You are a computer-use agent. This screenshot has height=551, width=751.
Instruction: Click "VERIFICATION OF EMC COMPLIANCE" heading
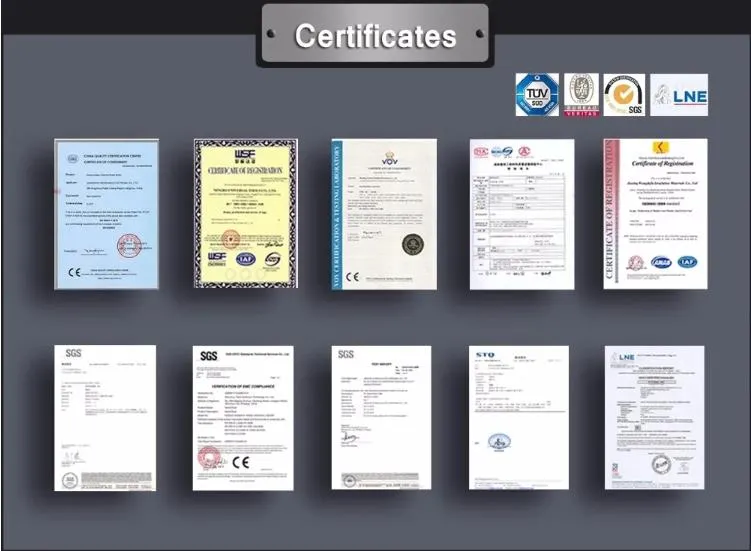(243, 386)
